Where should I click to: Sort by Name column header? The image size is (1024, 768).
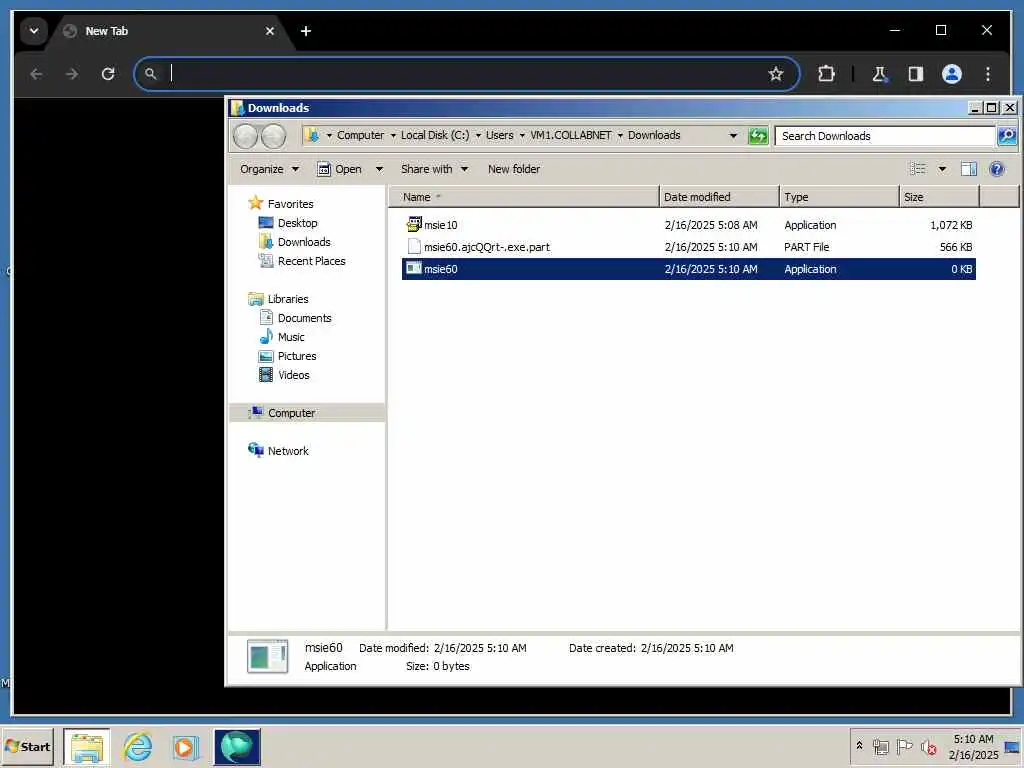coord(524,197)
